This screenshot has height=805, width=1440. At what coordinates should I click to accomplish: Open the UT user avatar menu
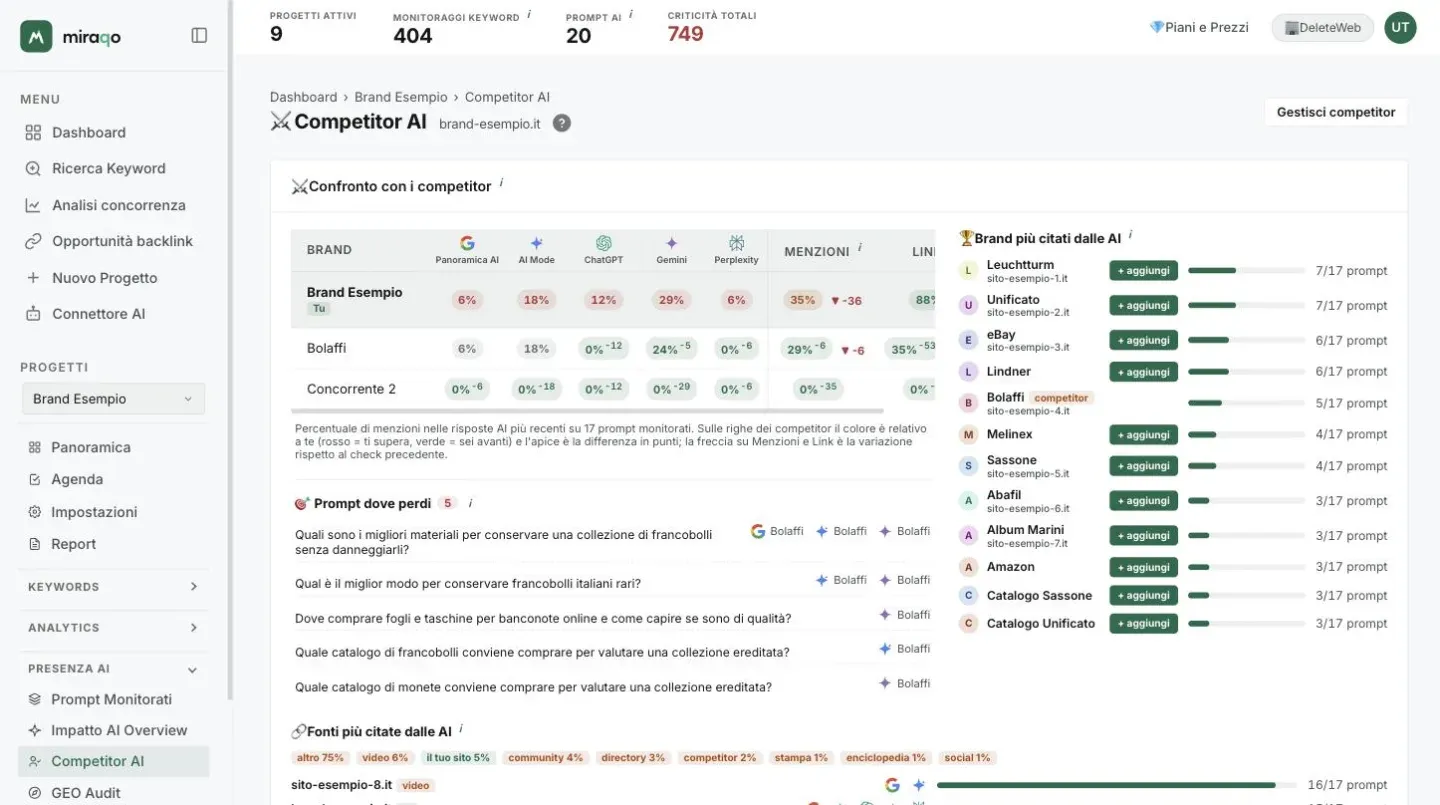(x=1400, y=28)
